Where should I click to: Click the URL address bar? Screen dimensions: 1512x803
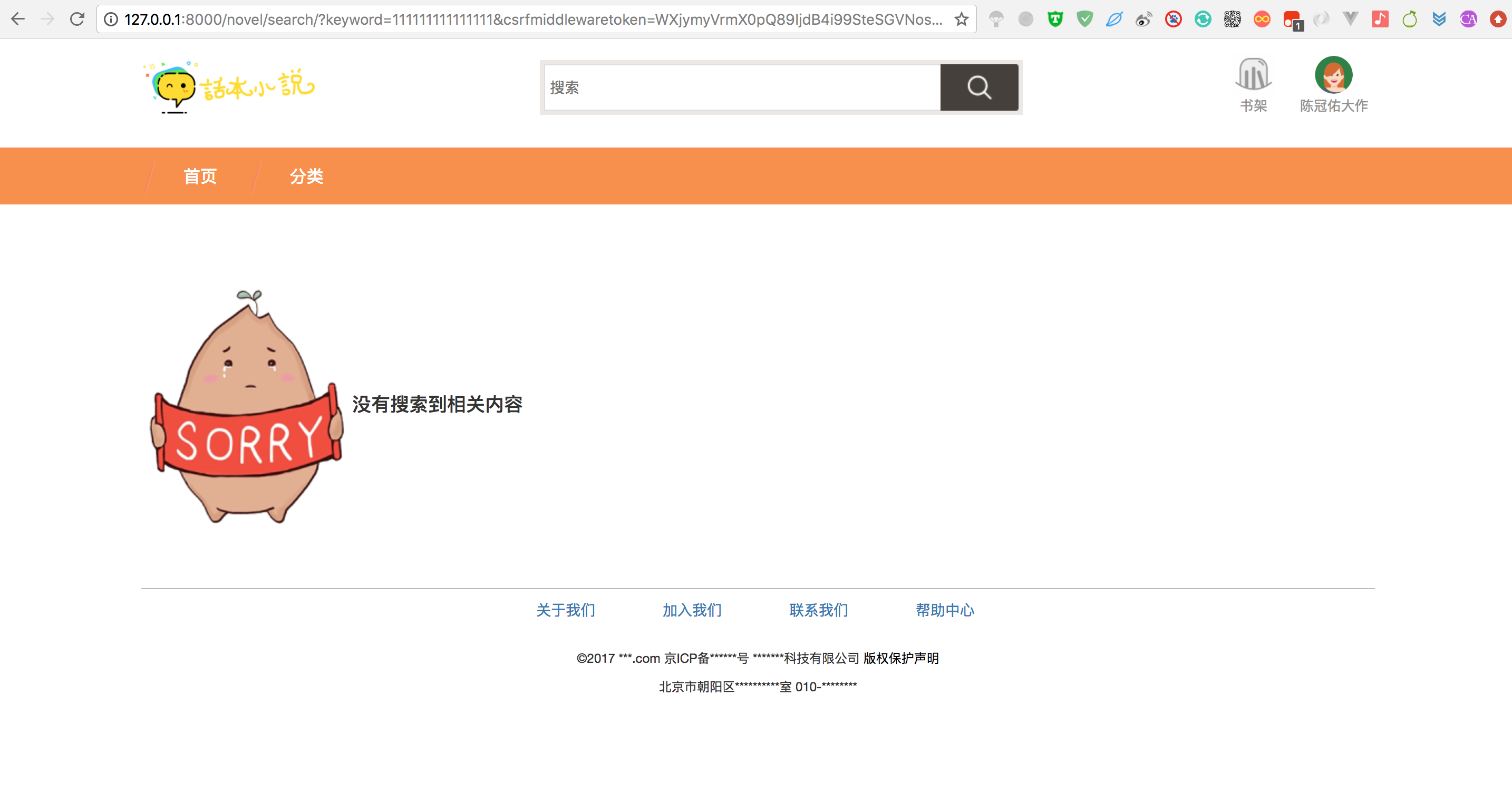[x=528, y=19]
